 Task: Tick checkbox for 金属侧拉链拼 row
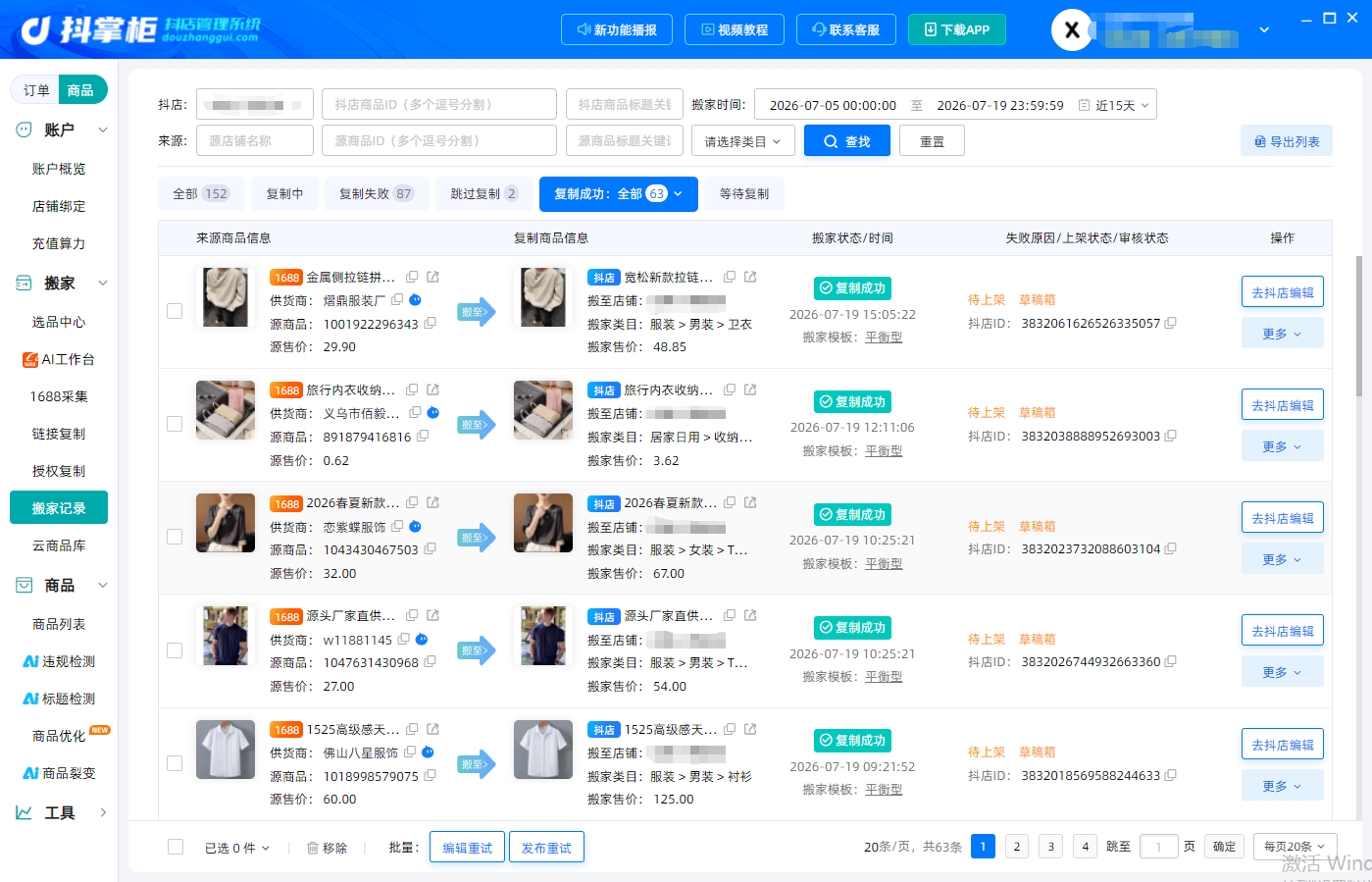[175, 311]
